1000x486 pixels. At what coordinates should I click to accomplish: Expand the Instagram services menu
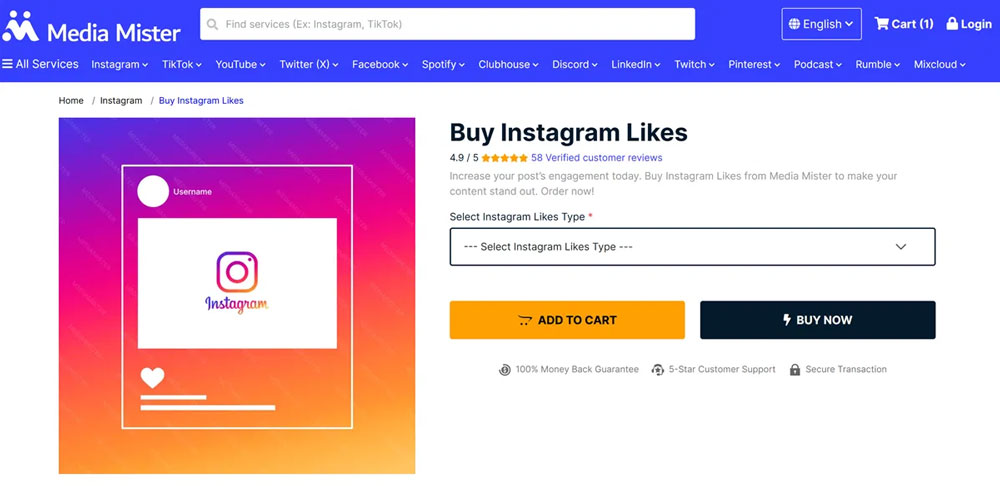click(x=119, y=64)
